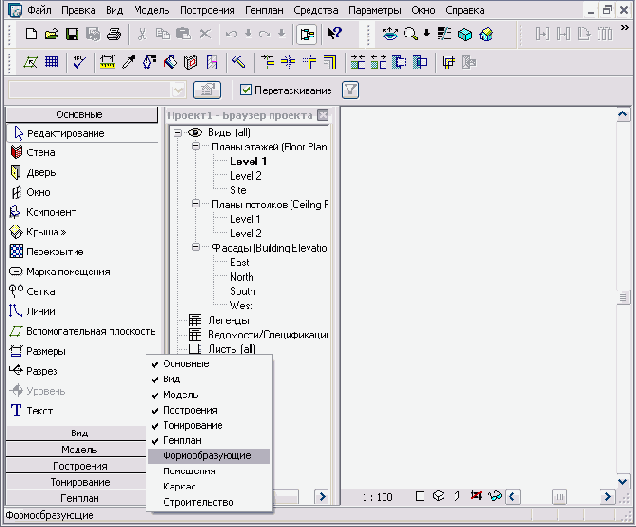This screenshot has width=636, height=527.
Task: Open the Справка menu
Action: pyautogui.click(x=465, y=10)
